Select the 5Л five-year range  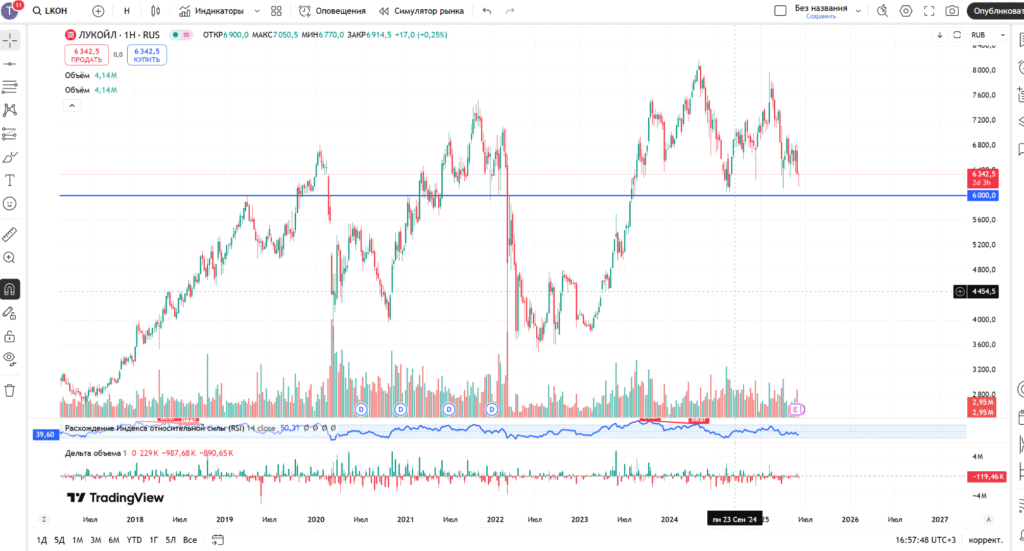tap(170, 540)
